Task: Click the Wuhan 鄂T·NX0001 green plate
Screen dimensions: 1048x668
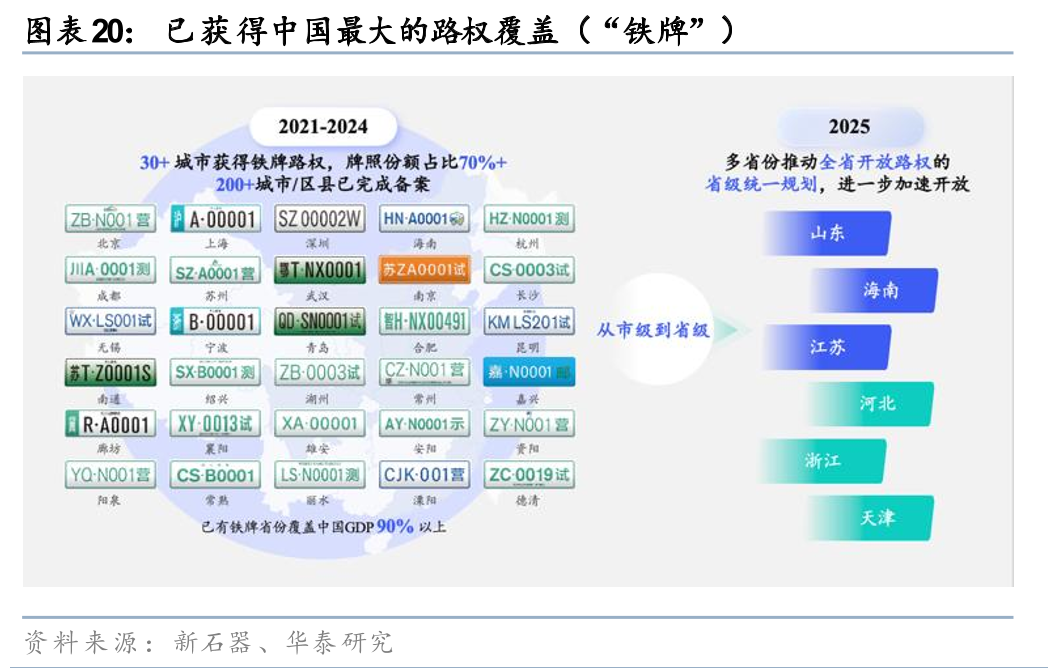Action: coord(320,270)
